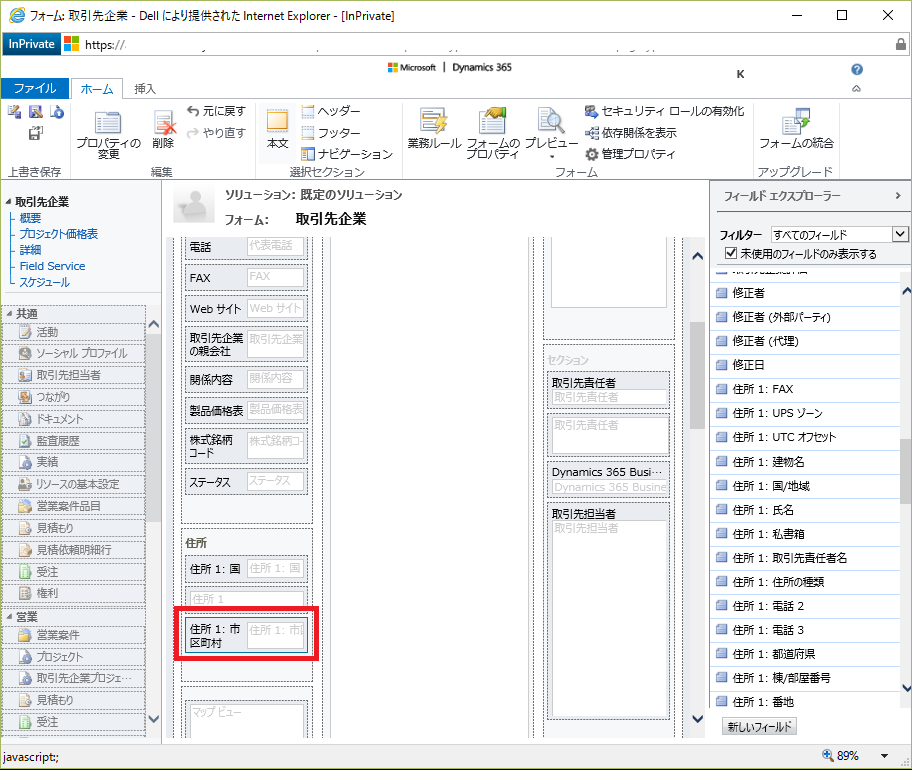Select the 株式銘柄コード field
912x770 pixels.
(x=246, y=446)
